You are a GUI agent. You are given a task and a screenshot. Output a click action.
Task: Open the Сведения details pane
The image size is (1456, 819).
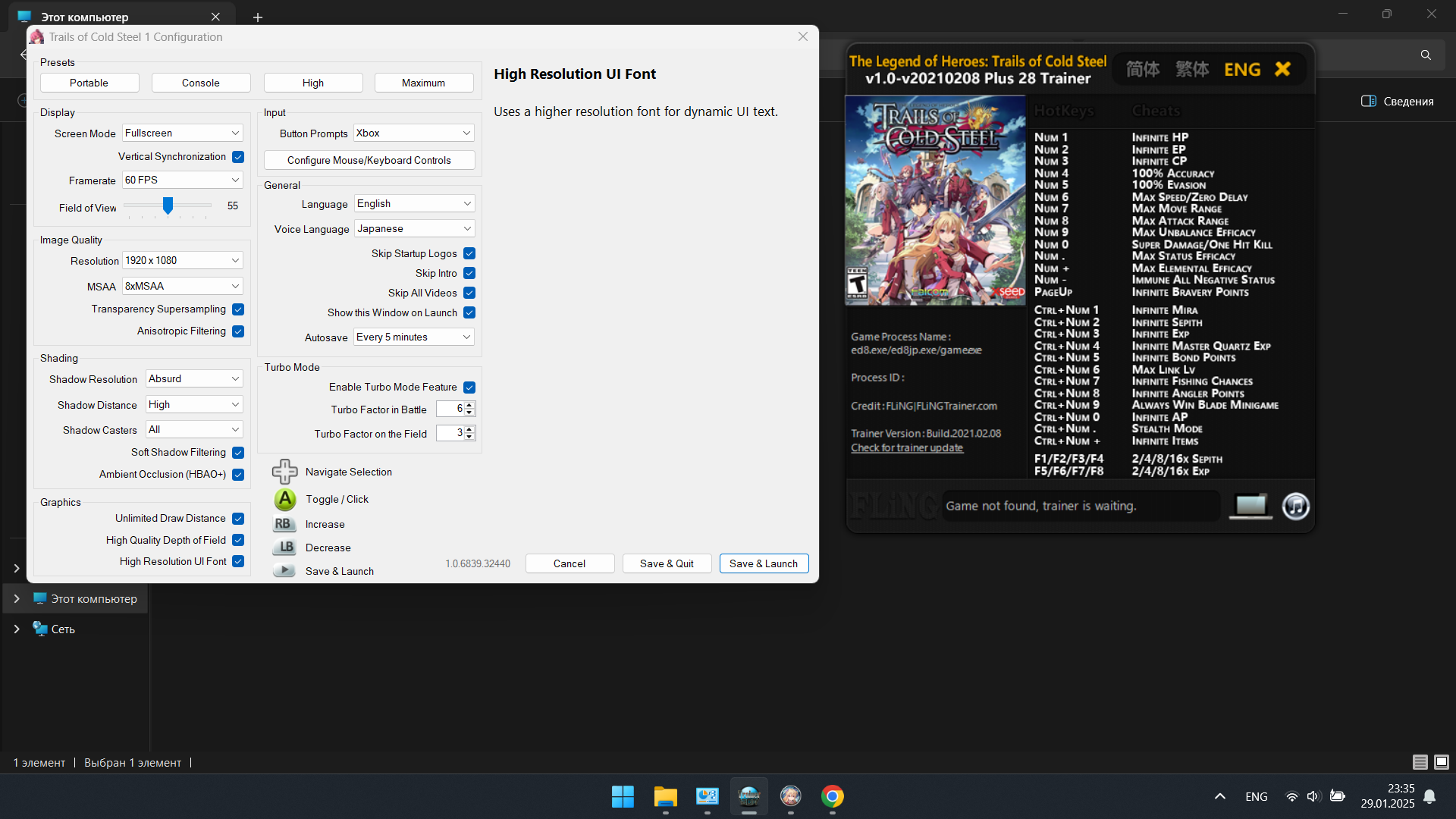pyautogui.click(x=1398, y=101)
